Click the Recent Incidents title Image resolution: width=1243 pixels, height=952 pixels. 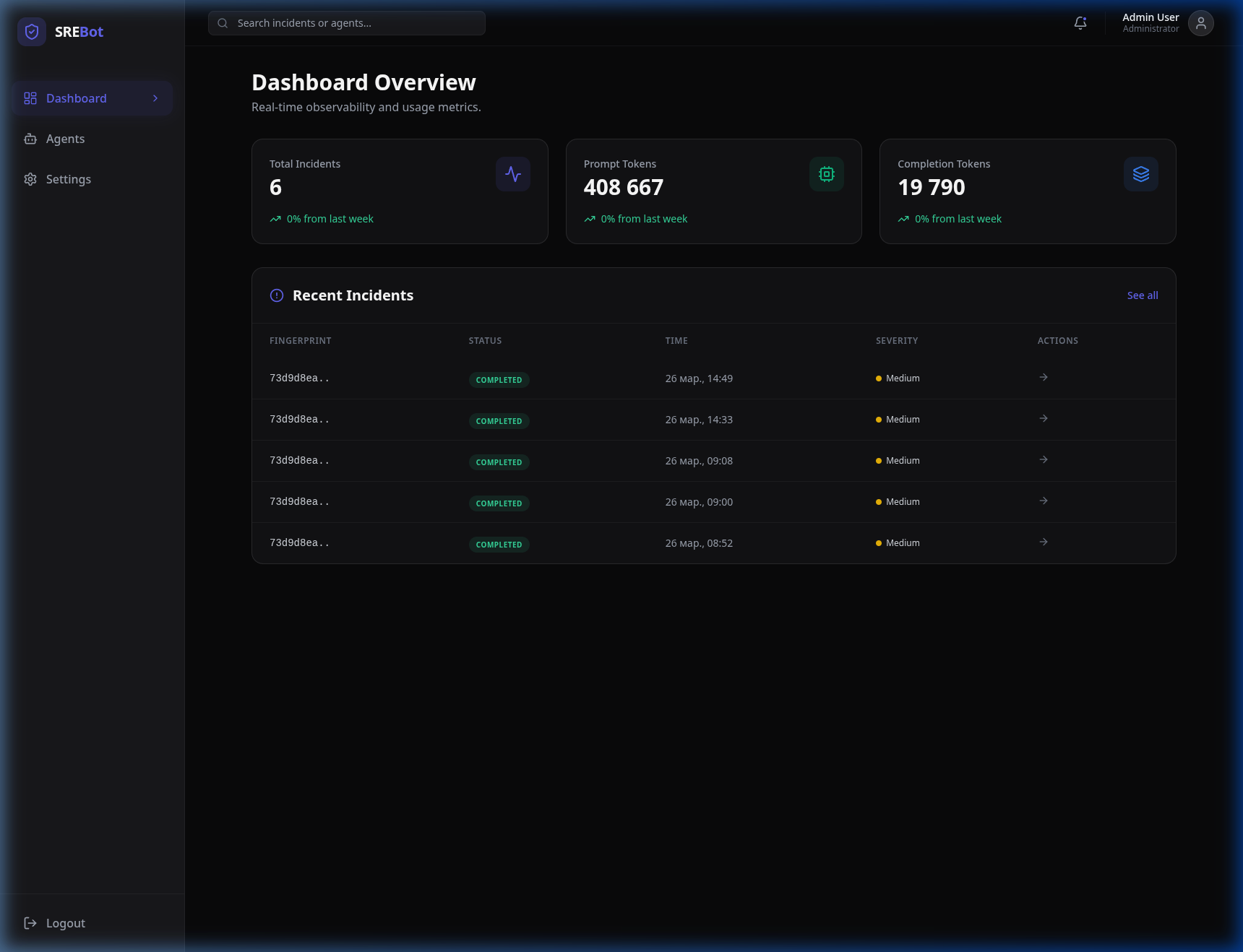(x=353, y=295)
